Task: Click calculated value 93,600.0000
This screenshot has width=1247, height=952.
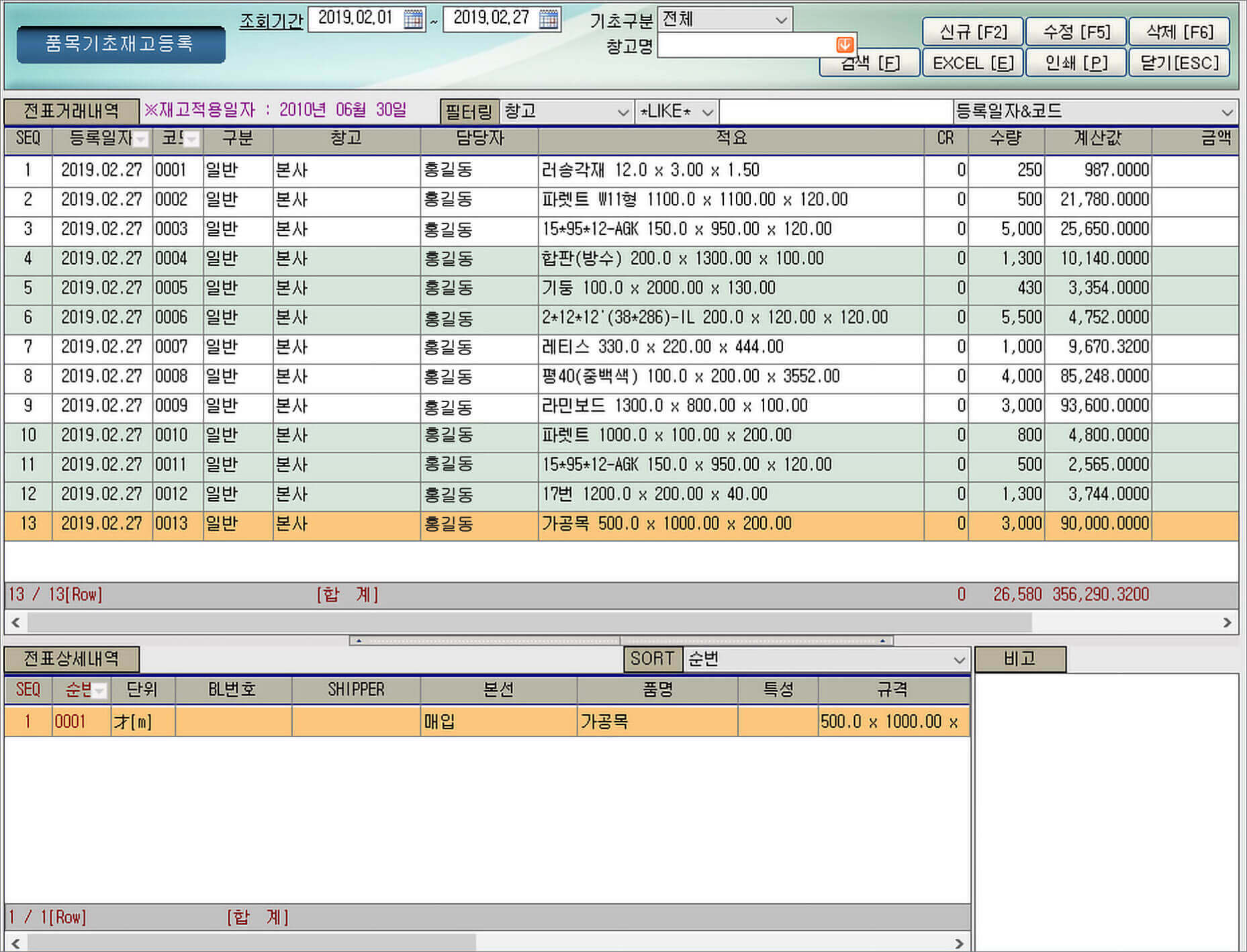Action: (1098, 407)
